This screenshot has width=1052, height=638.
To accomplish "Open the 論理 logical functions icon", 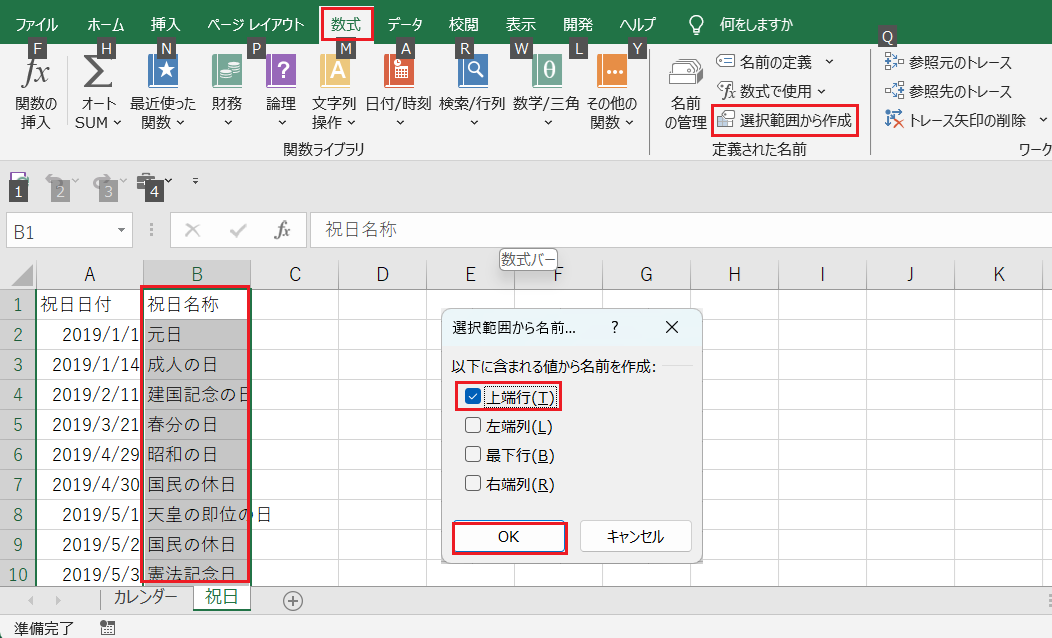I will [x=281, y=75].
